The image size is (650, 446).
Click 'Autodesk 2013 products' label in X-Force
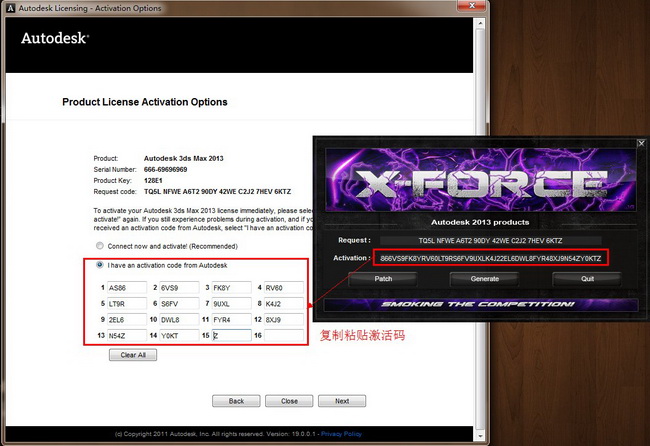point(480,222)
